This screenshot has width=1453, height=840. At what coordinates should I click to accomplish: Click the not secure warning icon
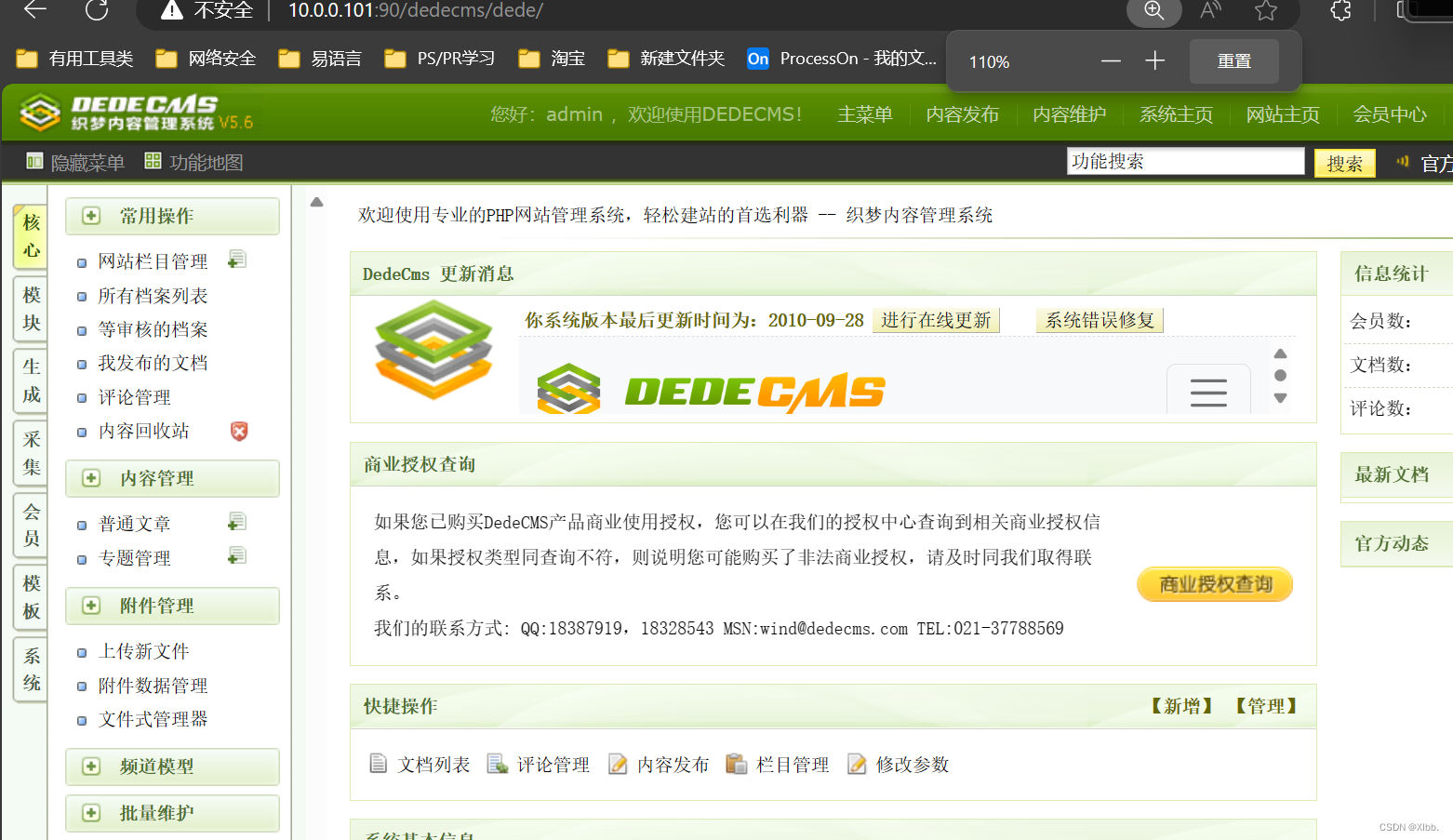pos(171,10)
